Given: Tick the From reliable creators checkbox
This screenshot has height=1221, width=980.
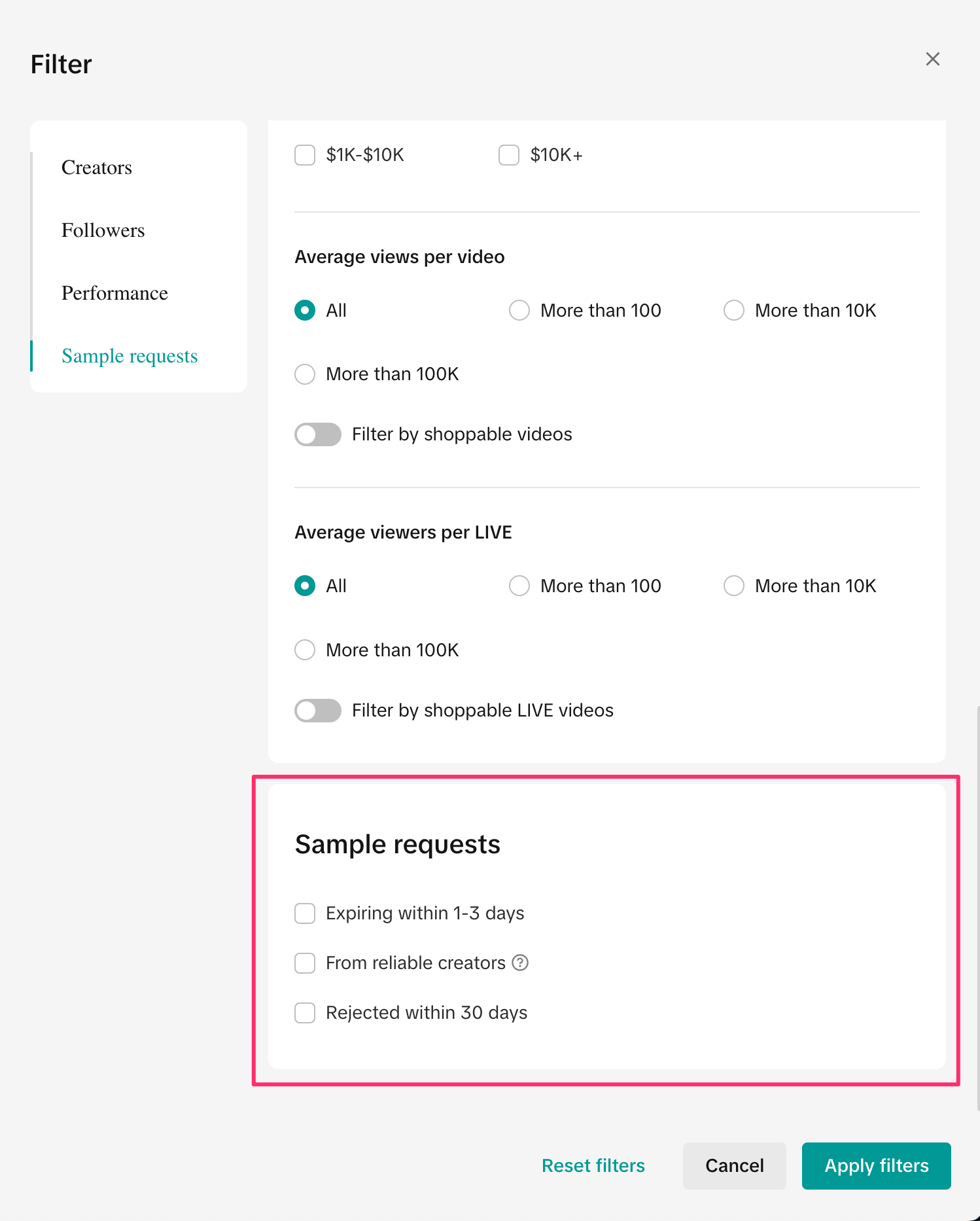Looking at the screenshot, I should pos(305,963).
